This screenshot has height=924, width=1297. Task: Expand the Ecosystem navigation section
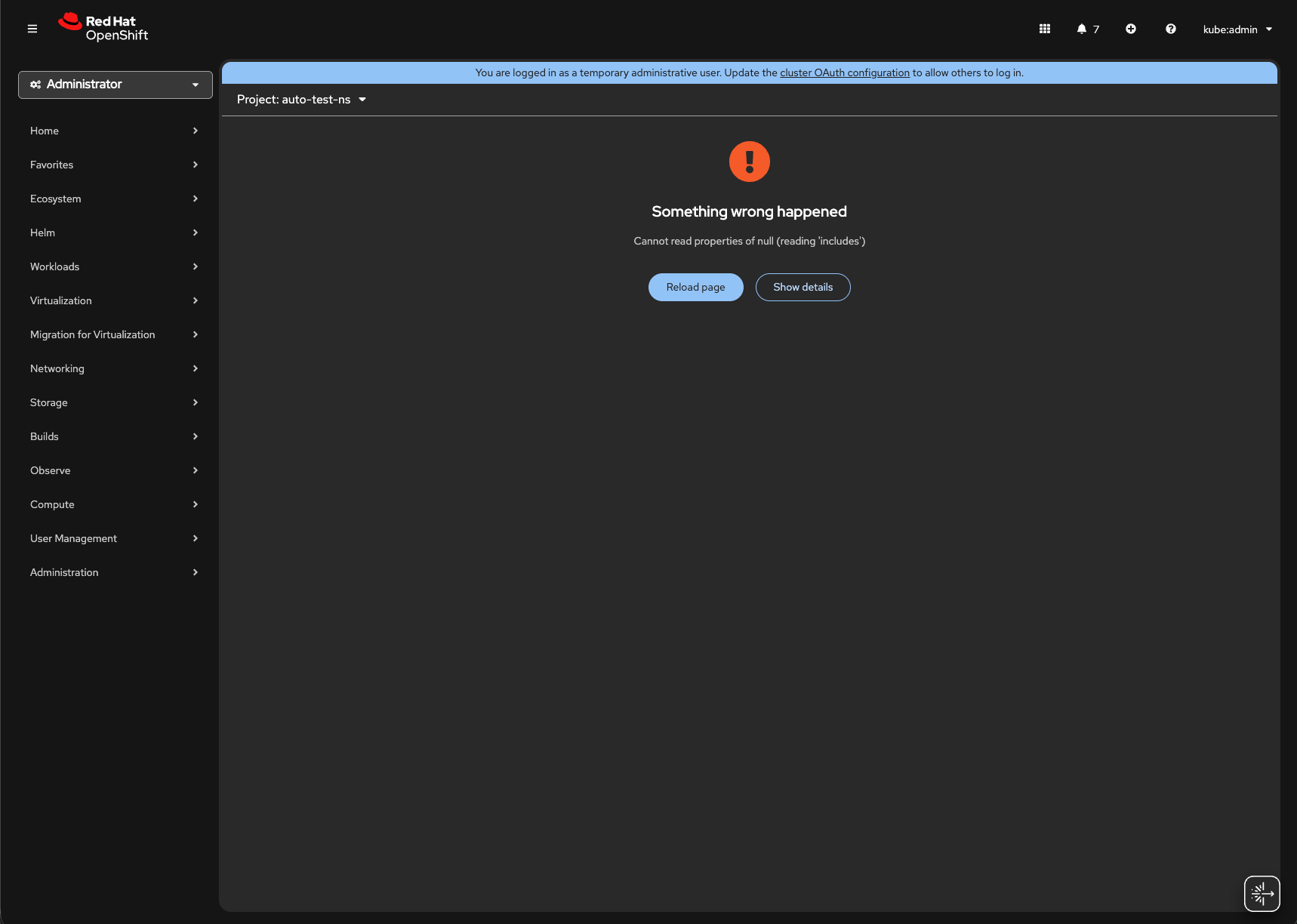click(114, 199)
